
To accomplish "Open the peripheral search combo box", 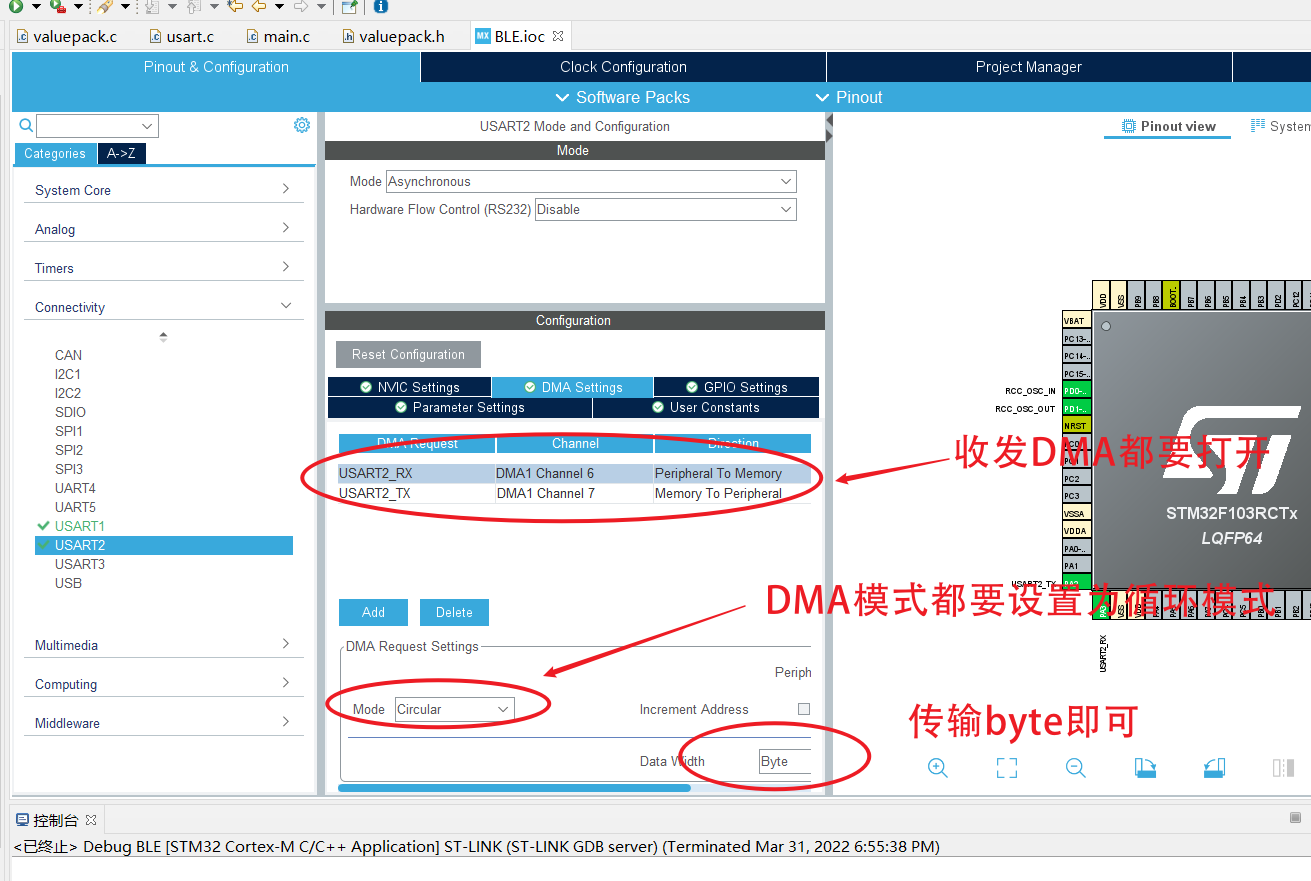I will click(97, 125).
